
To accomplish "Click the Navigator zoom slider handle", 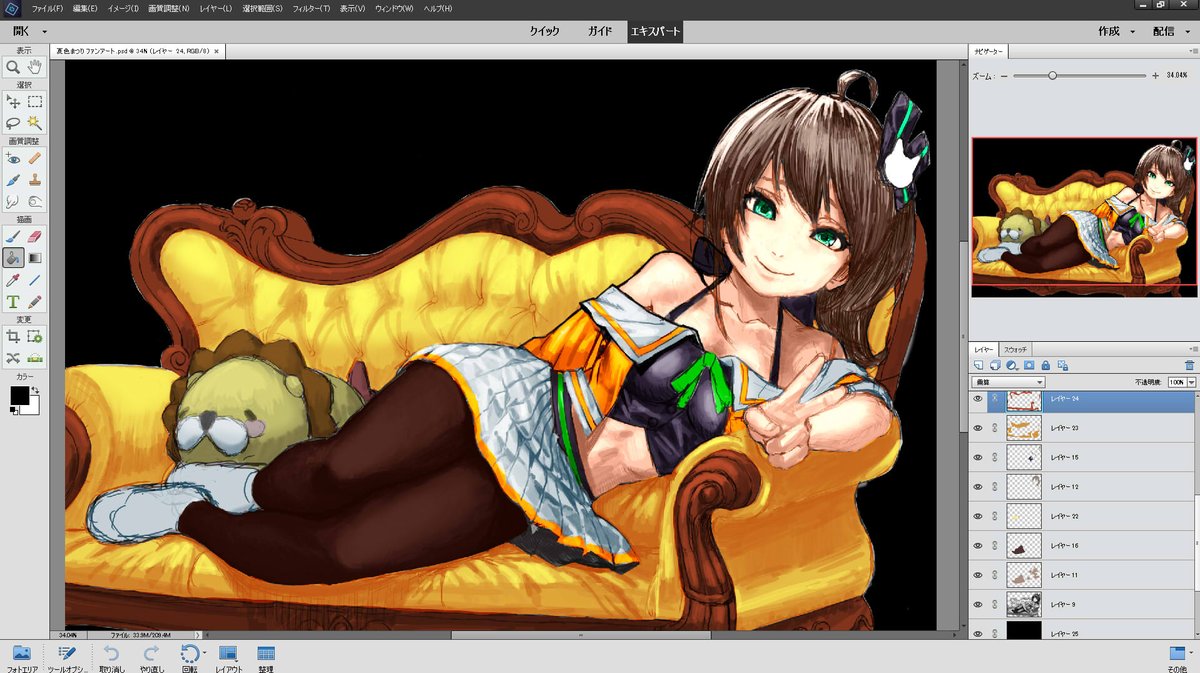I will click(x=1052, y=75).
